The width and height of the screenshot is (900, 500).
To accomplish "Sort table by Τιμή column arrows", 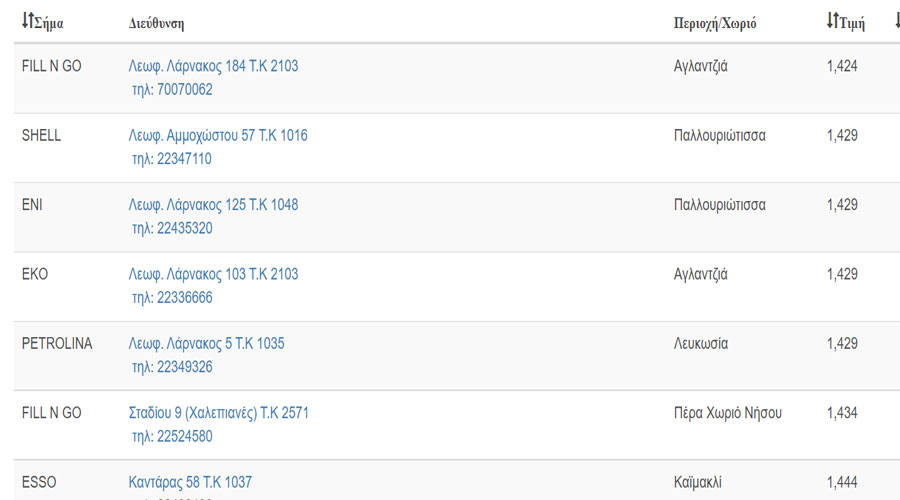I will pos(833,21).
